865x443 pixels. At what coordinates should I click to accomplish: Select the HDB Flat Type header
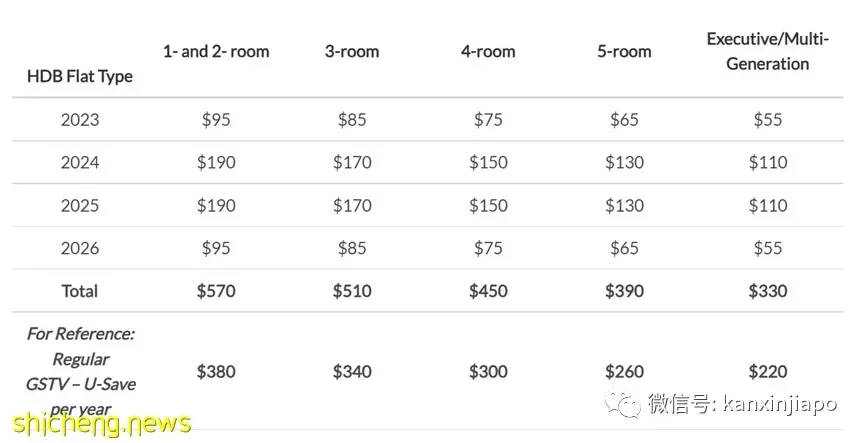pos(80,76)
